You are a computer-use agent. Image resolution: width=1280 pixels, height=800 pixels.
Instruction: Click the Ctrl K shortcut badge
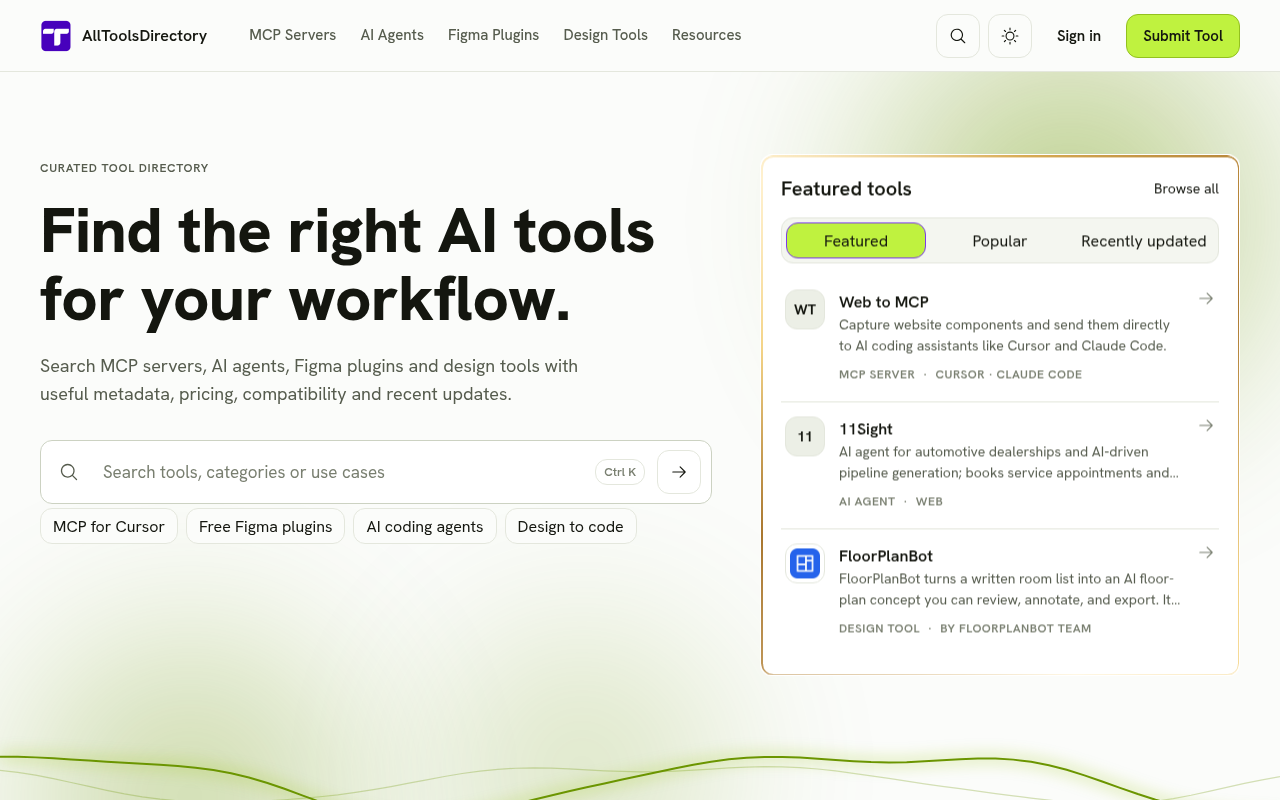coord(620,472)
